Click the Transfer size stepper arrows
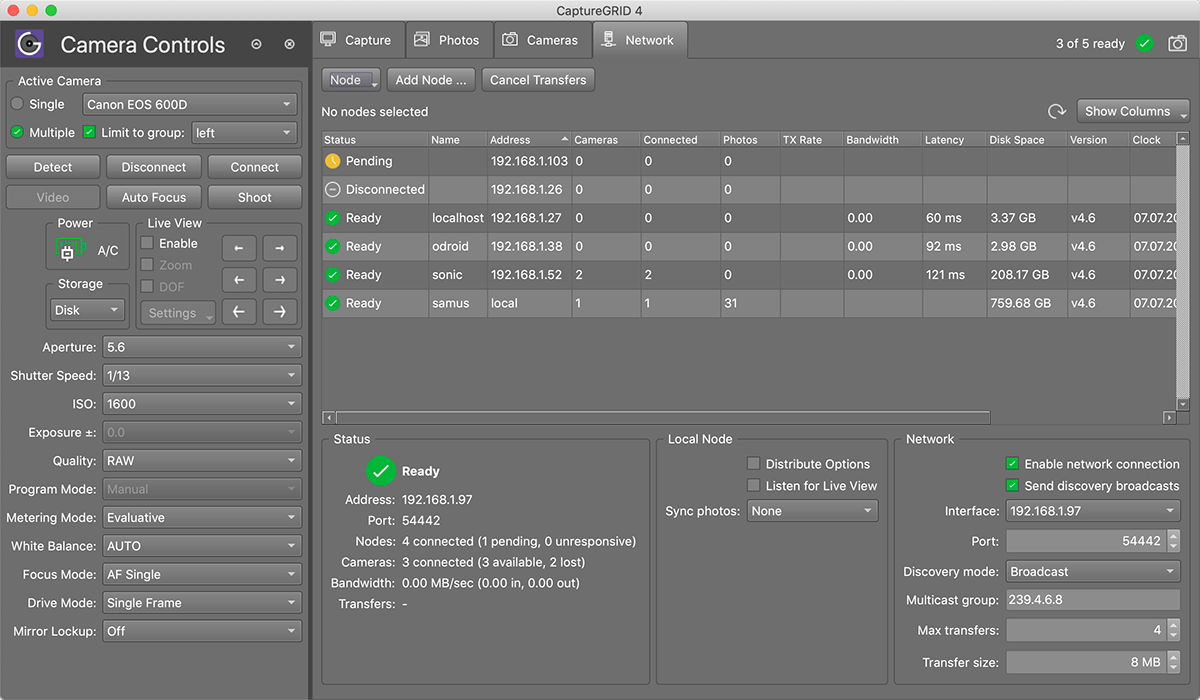Image resolution: width=1200 pixels, height=700 pixels. pos(1174,662)
